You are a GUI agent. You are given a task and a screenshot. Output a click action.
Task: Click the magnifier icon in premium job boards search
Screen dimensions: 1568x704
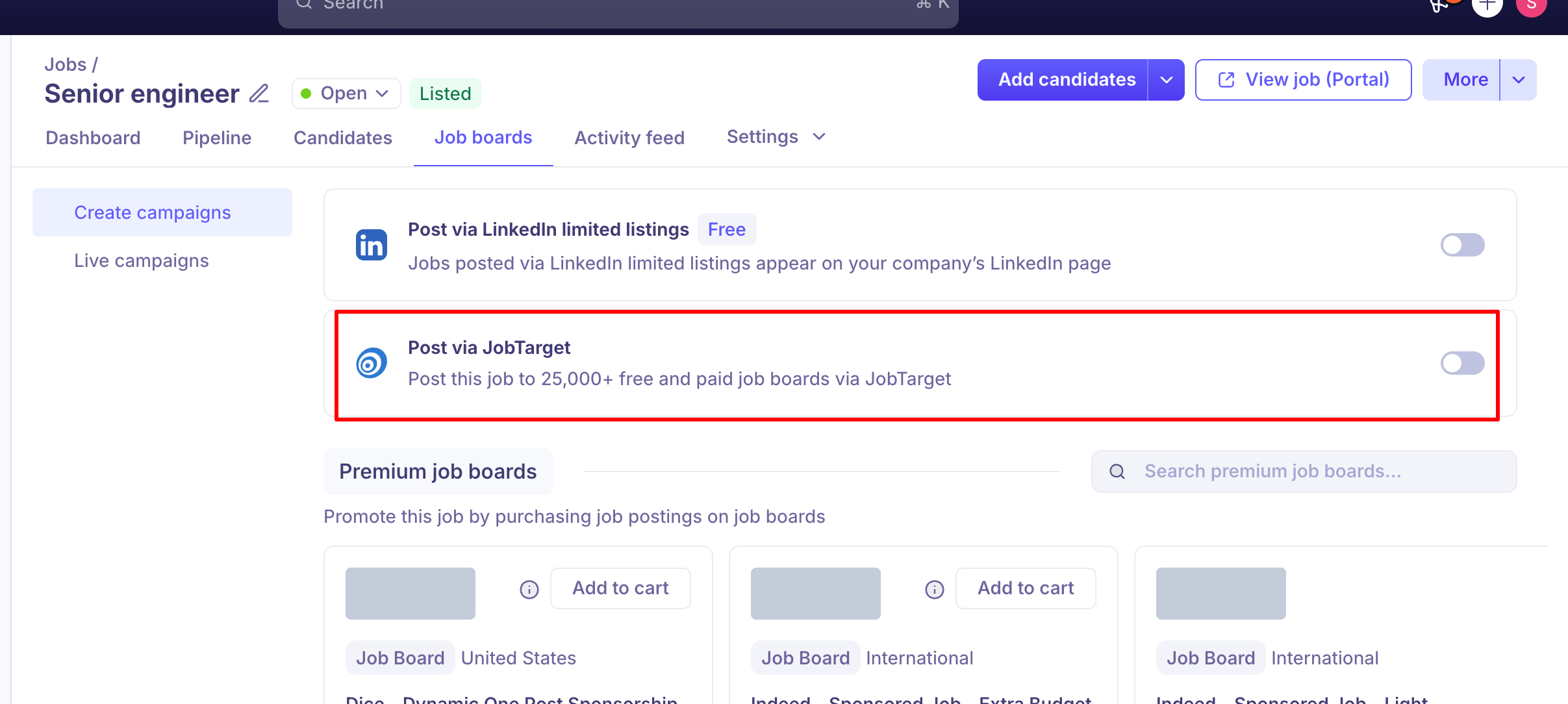1117,471
